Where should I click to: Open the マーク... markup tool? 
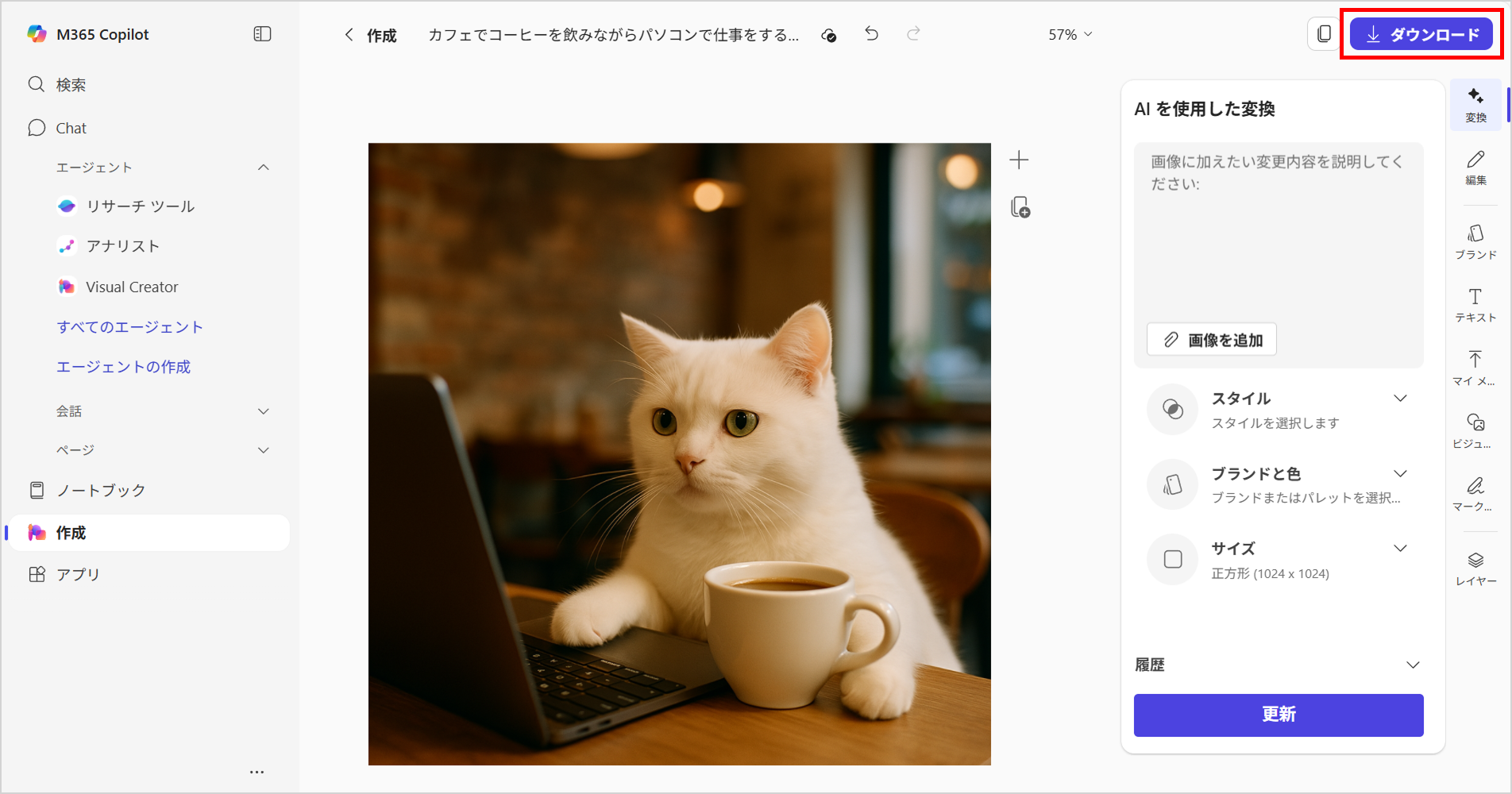(x=1475, y=493)
